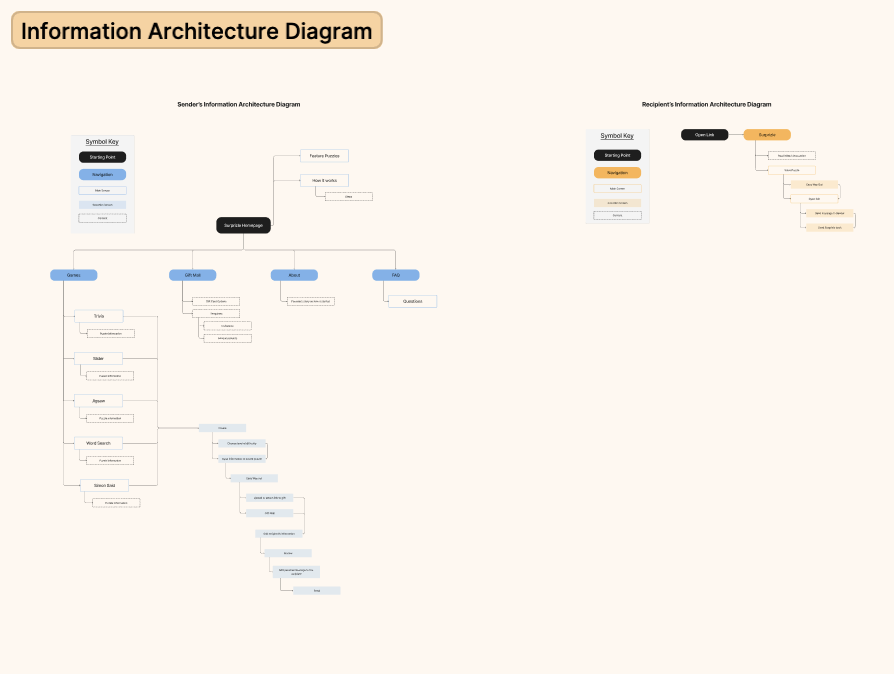894x674 pixels.
Task: Click the blue FAQ navigation node
Action: click(x=396, y=275)
